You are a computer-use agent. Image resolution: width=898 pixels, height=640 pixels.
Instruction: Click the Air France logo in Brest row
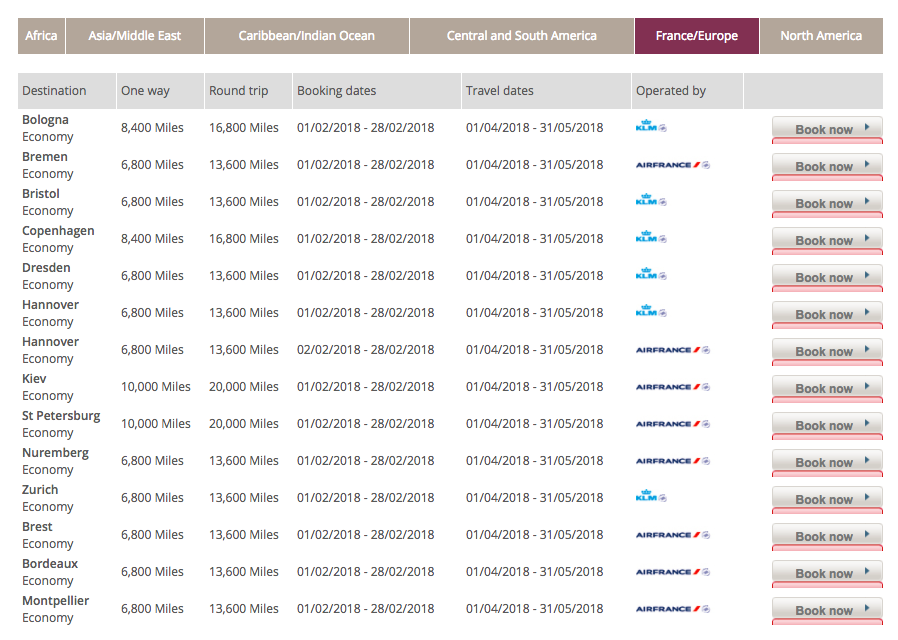pos(673,535)
